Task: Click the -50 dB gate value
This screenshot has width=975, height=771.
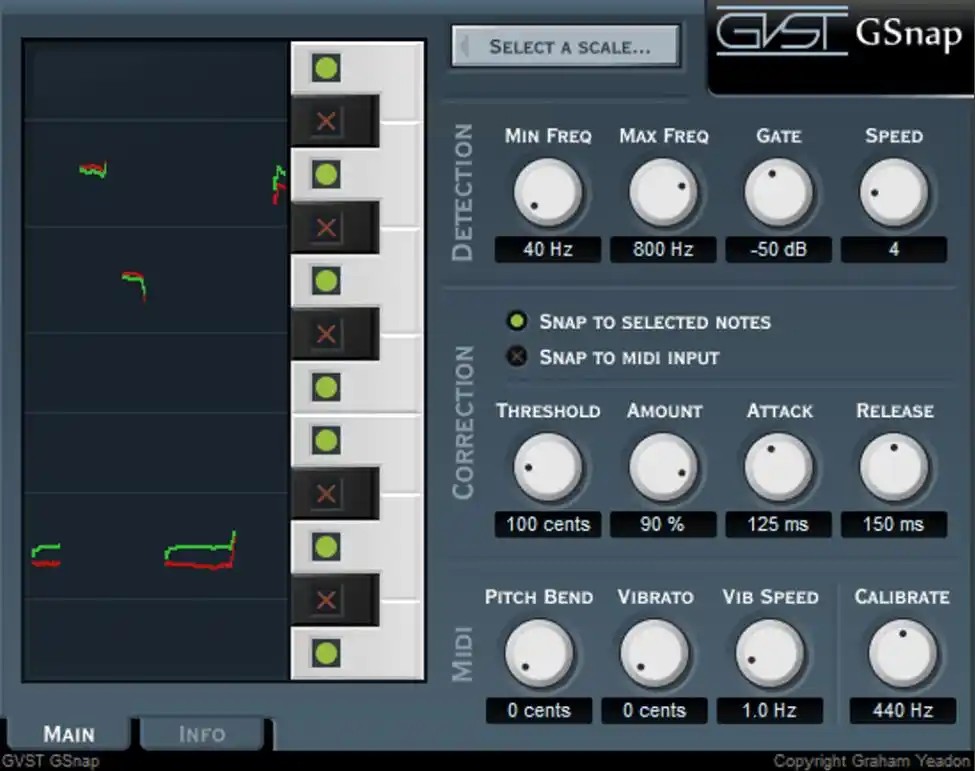Action: [779, 249]
